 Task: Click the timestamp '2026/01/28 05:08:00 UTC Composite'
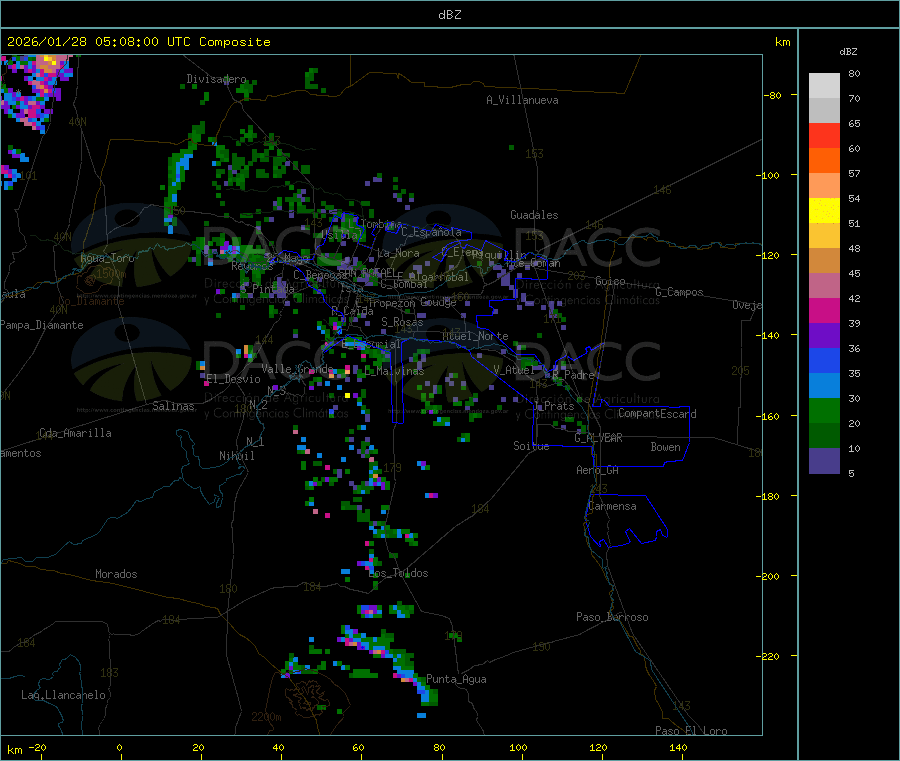[x=138, y=42]
